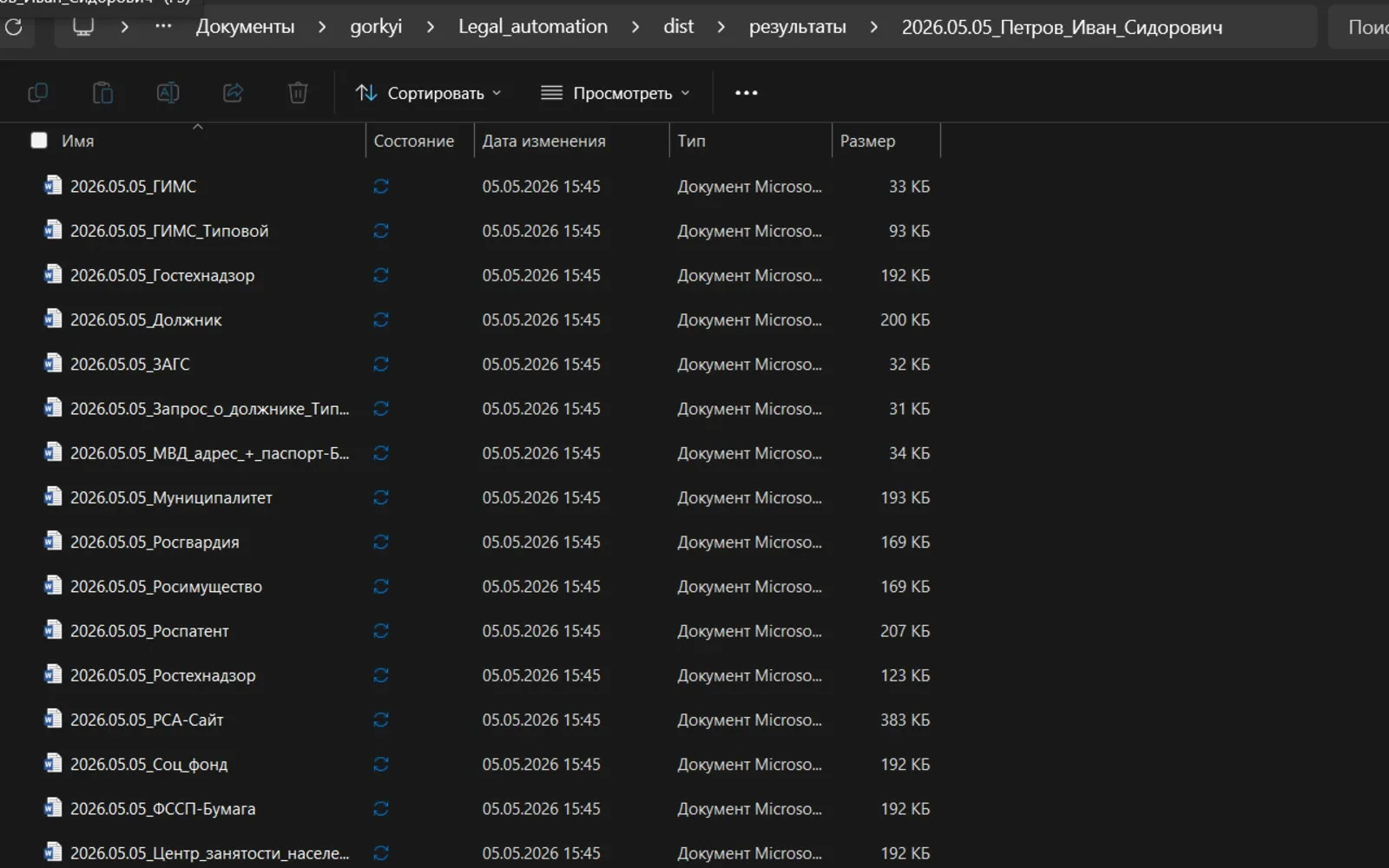Viewport: 1389px width, 868px height.
Task: Click the Word icon of 2026.05.05_РСА-Сайт file
Action: pyautogui.click(x=53, y=720)
